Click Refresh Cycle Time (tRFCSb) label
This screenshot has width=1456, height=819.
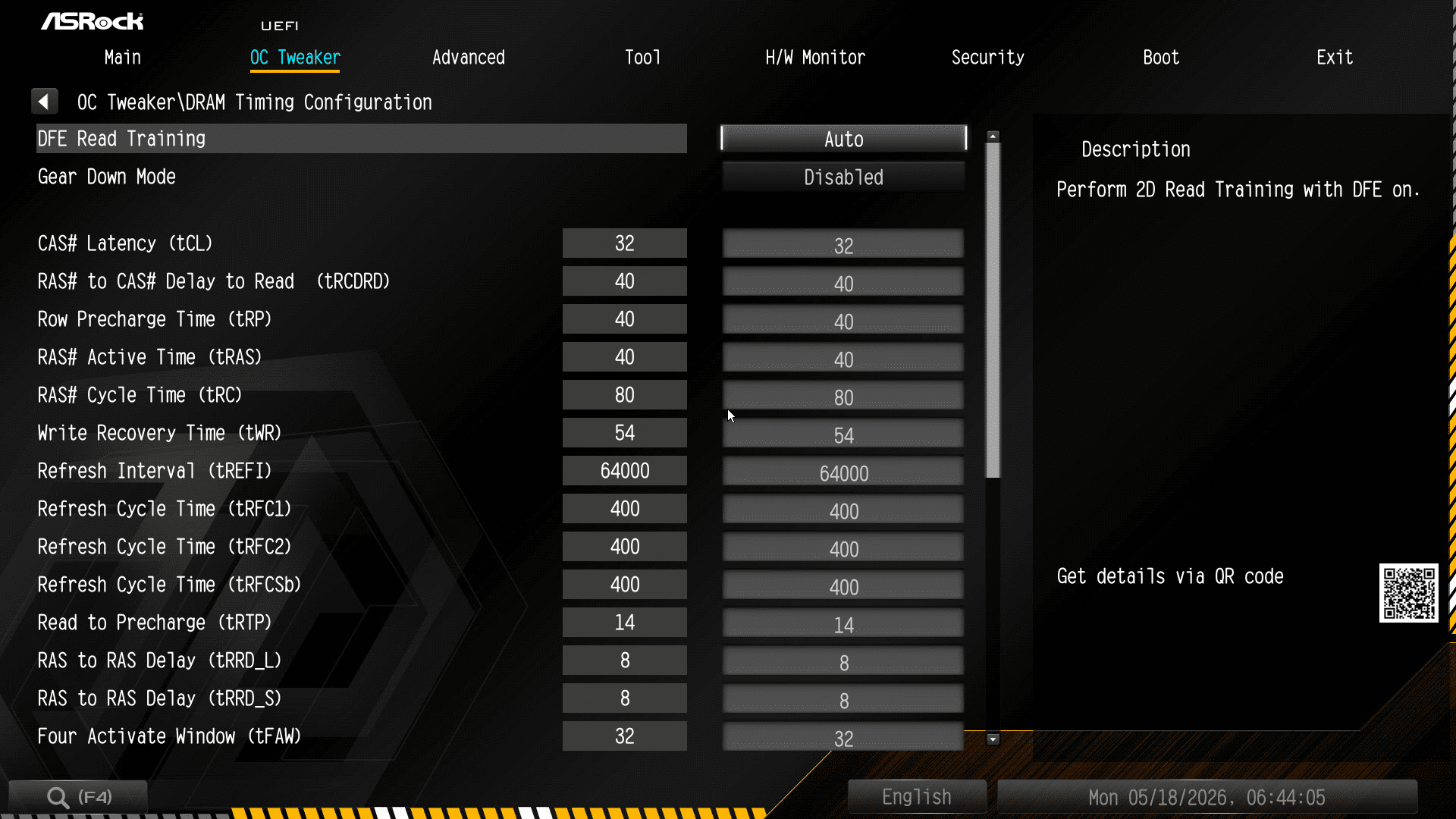click(170, 585)
